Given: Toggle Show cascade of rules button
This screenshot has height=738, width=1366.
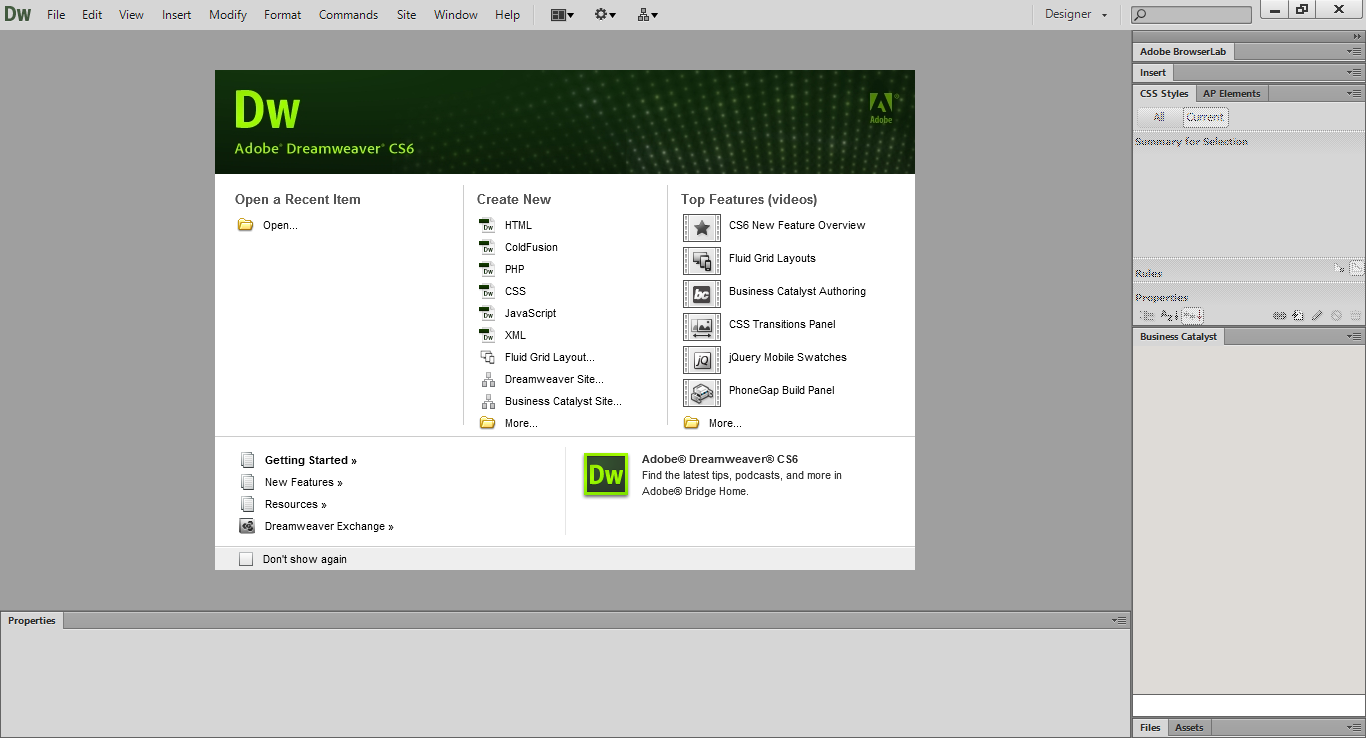Looking at the screenshot, I should click(1357, 268).
